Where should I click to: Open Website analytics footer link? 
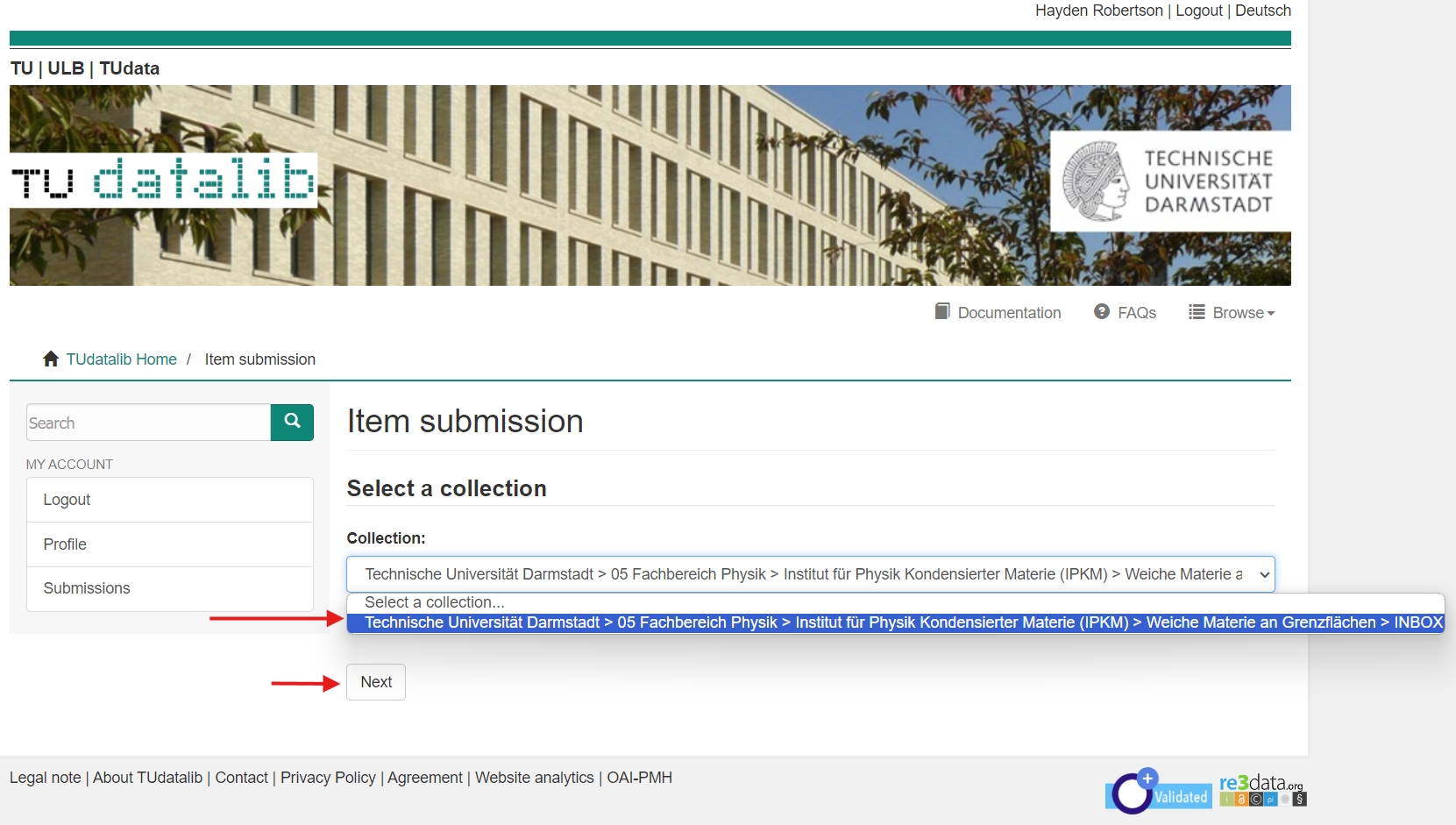535,778
